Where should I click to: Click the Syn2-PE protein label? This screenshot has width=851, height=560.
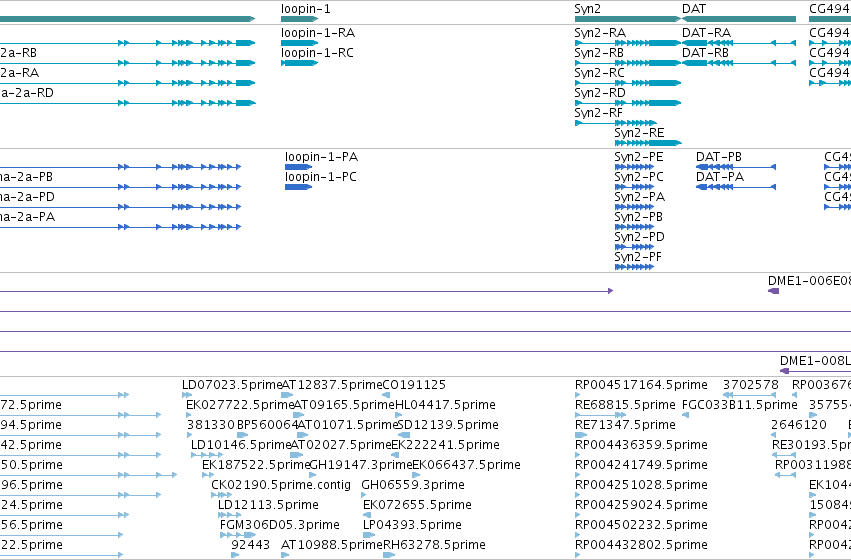(639, 157)
